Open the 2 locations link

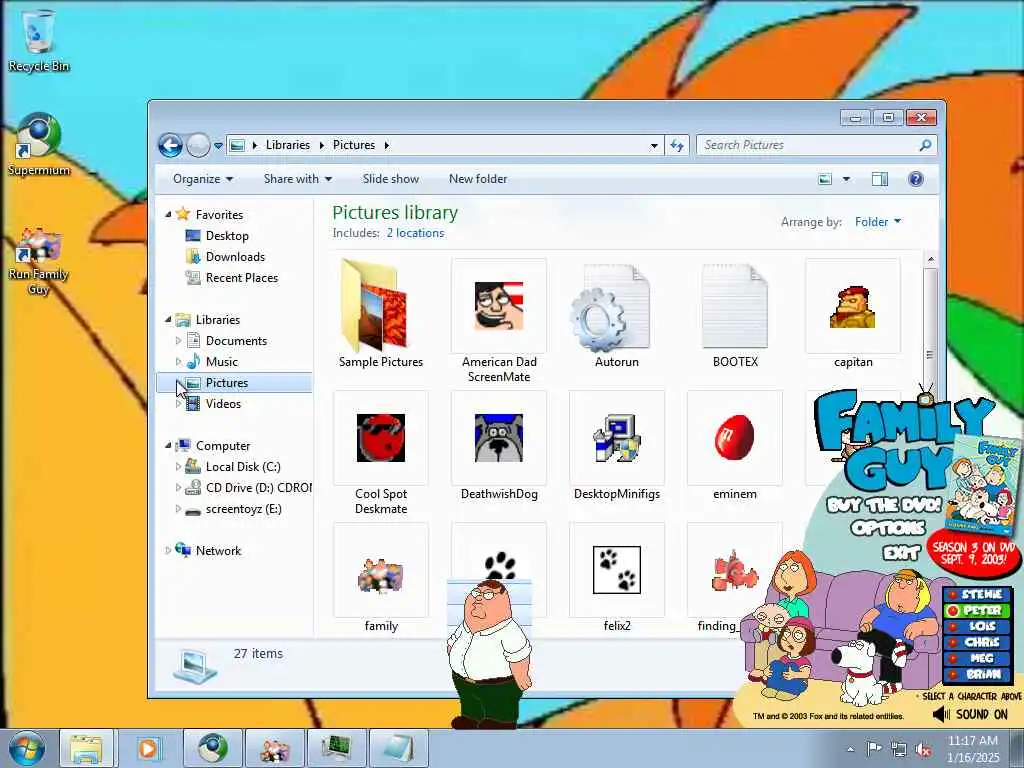tap(415, 233)
